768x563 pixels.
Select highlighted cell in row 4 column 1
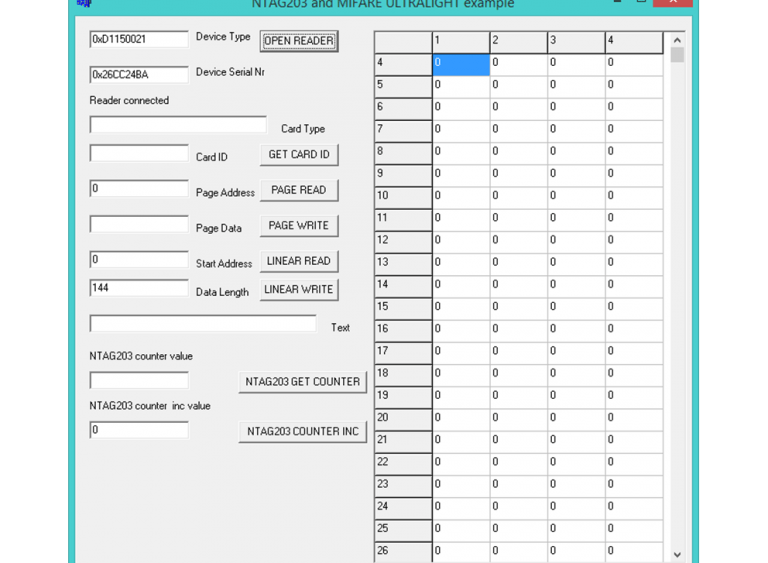point(461,65)
